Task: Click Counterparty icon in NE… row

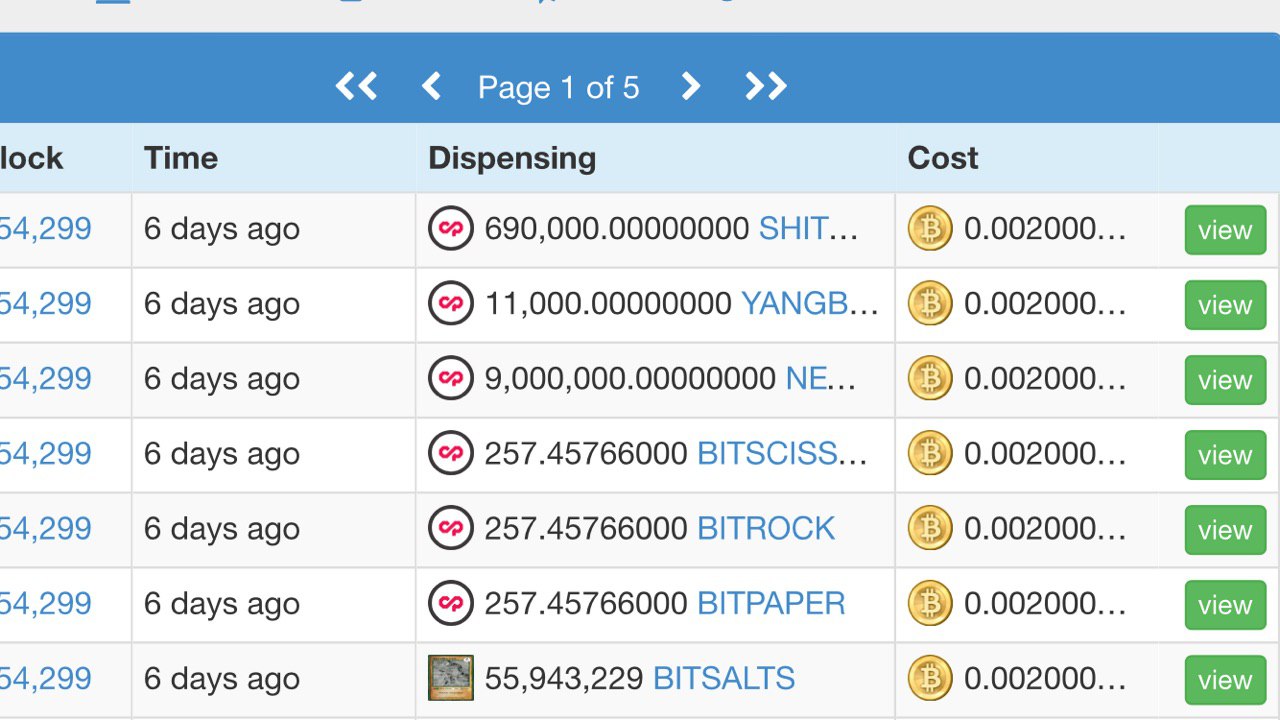Action: click(451, 379)
